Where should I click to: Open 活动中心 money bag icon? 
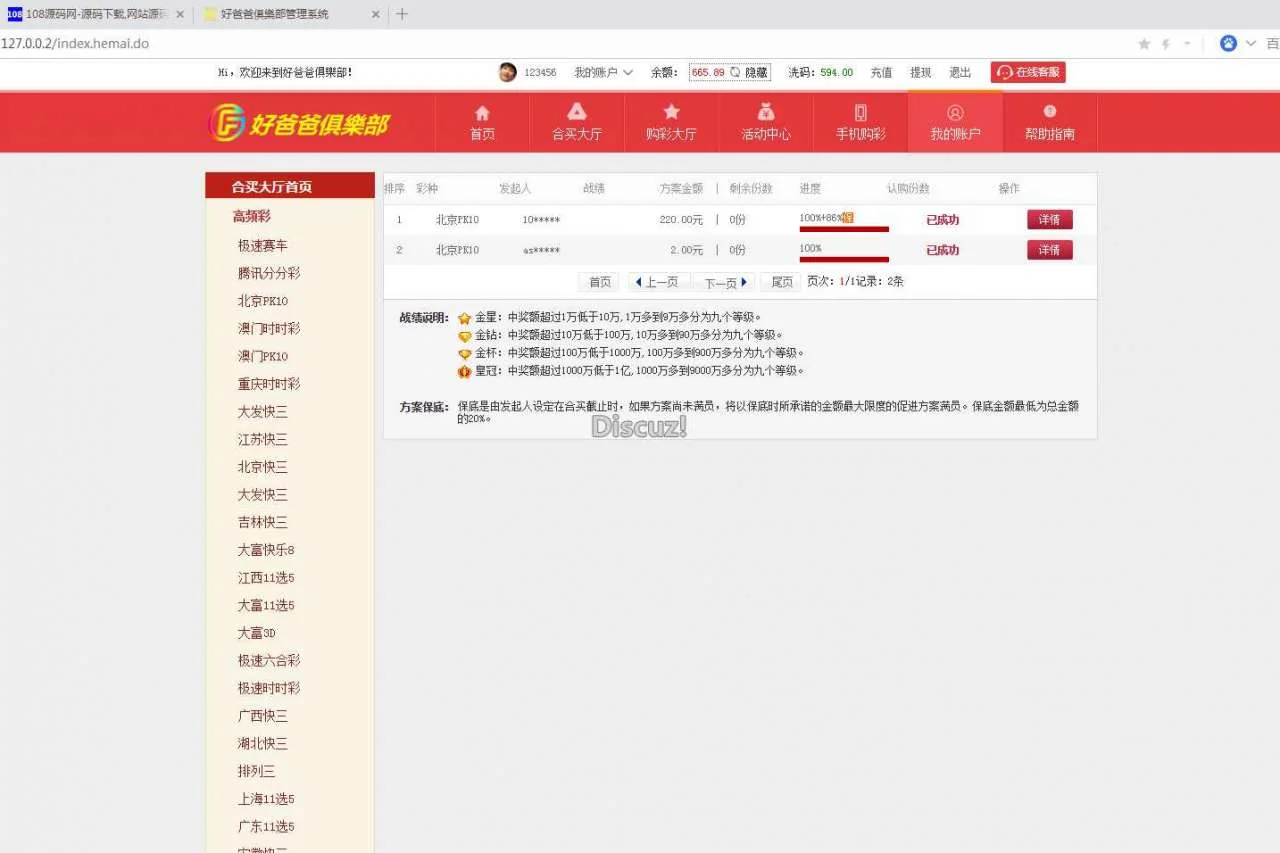click(765, 113)
